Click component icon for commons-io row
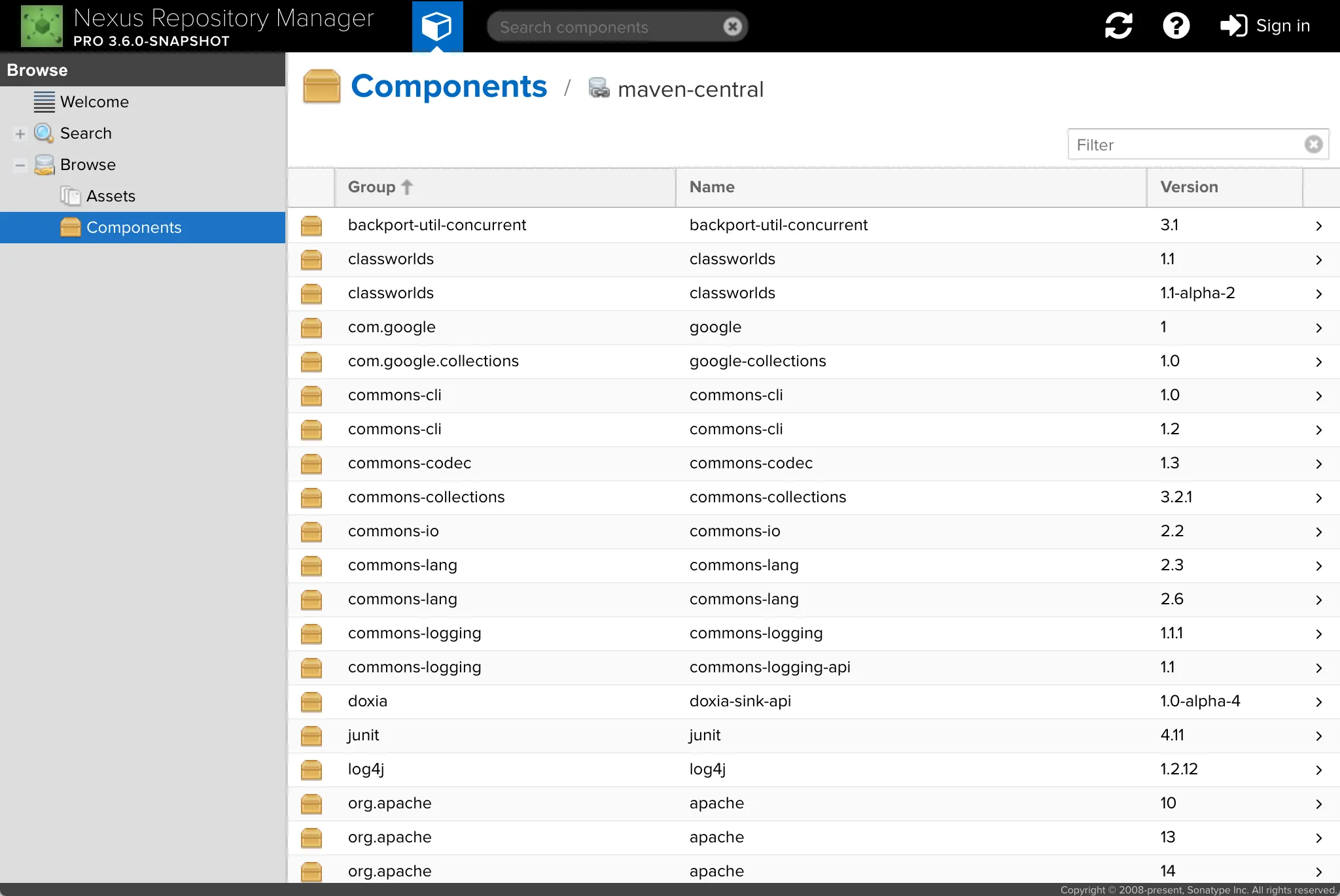1340x896 pixels. click(311, 532)
